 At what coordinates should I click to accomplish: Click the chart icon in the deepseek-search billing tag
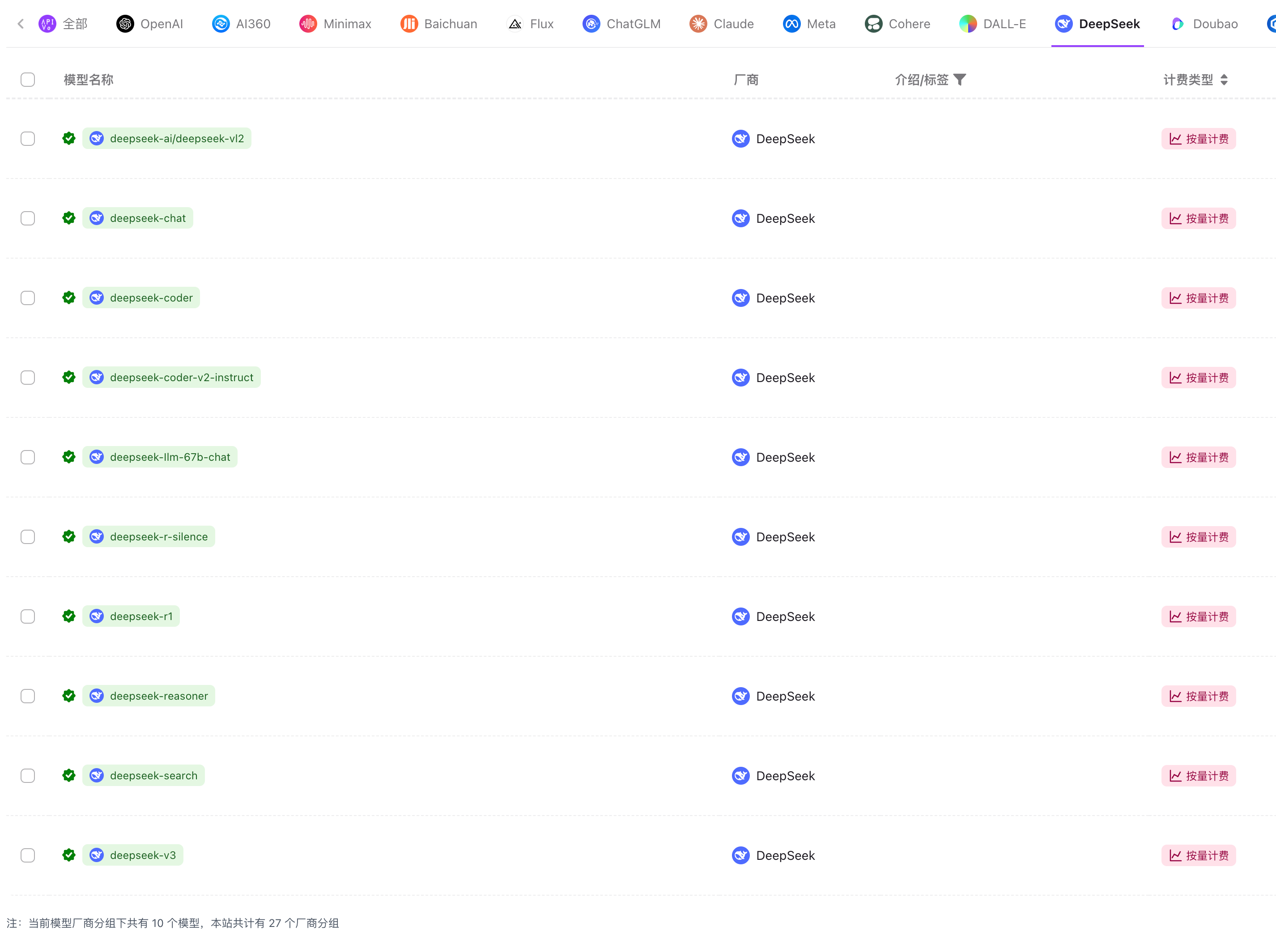(x=1175, y=776)
